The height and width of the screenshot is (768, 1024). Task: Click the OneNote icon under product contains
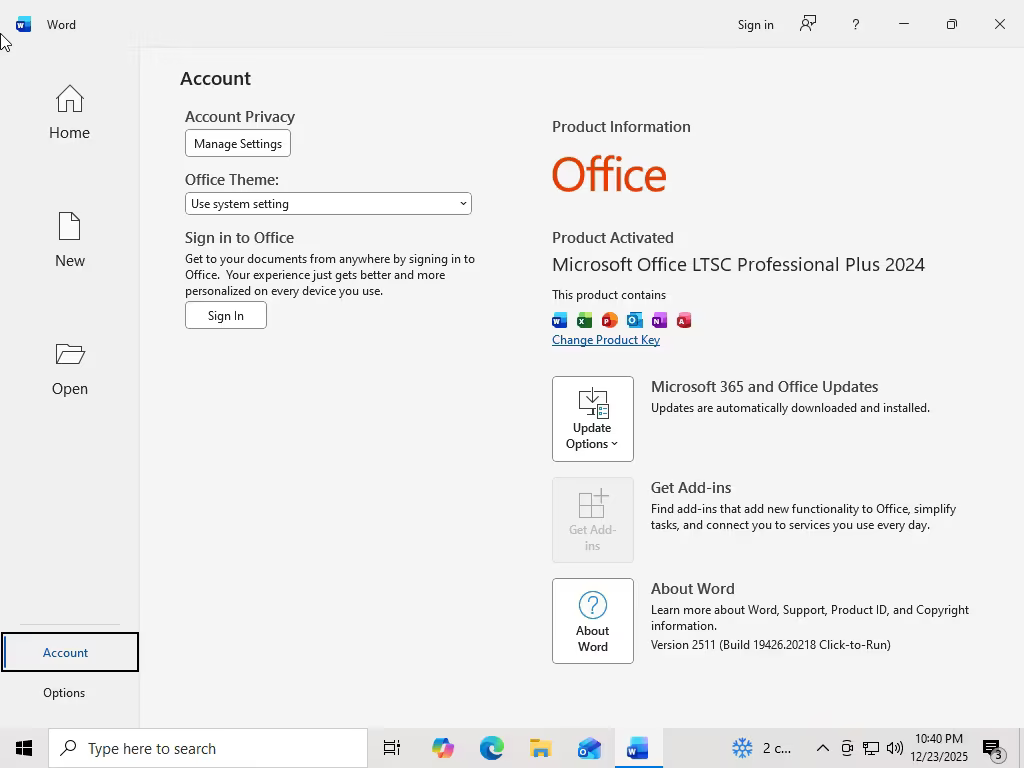659,320
